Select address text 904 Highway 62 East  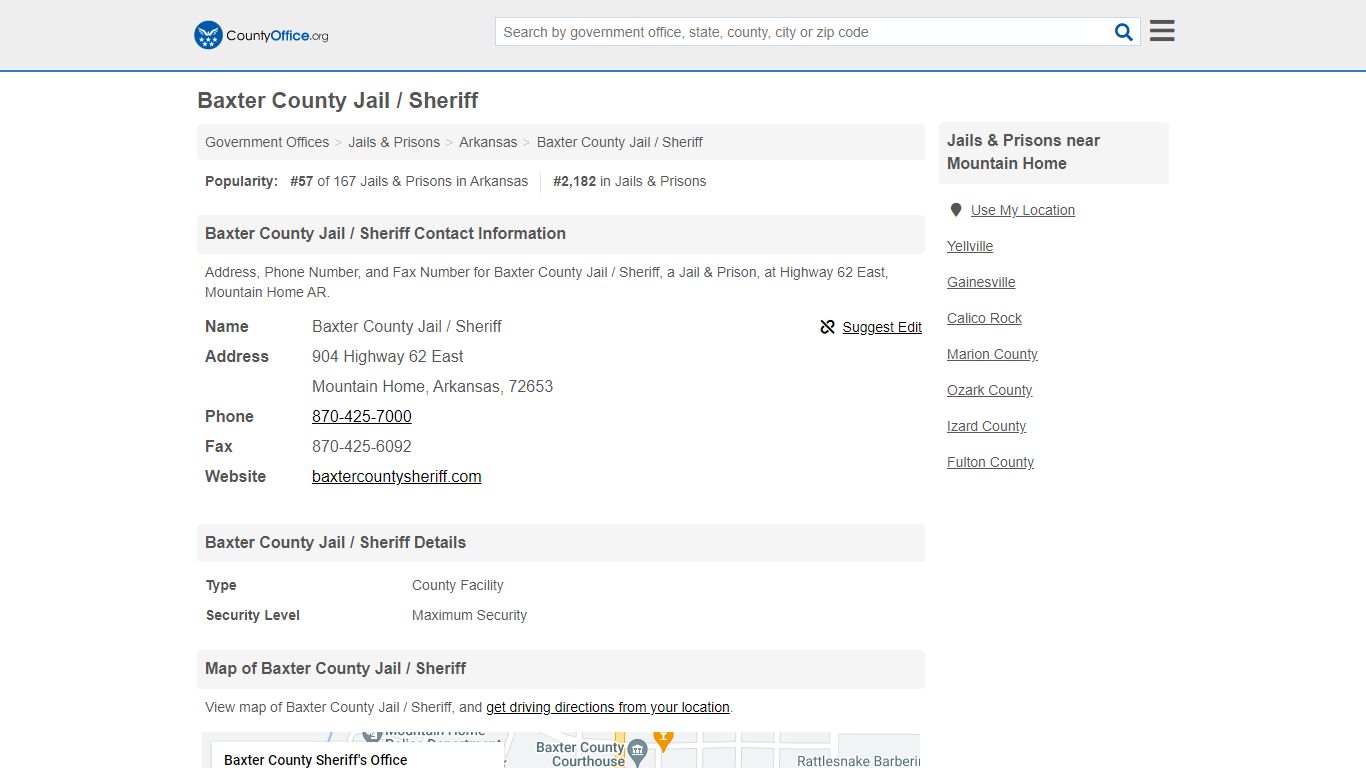pyautogui.click(x=388, y=356)
